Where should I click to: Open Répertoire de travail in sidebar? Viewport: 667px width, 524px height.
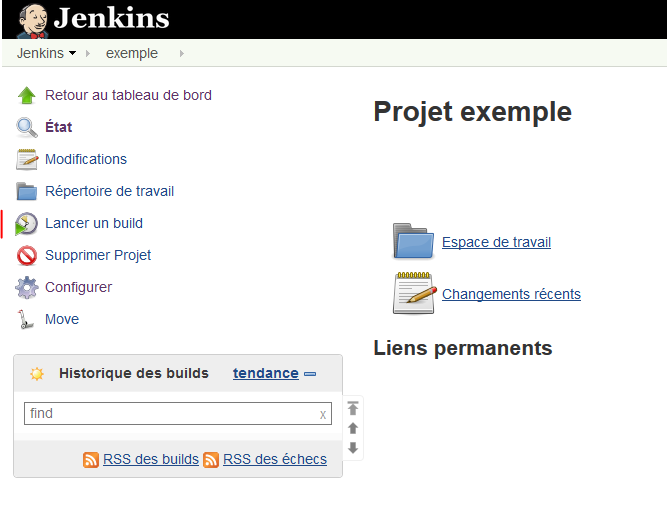click(110, 191)
